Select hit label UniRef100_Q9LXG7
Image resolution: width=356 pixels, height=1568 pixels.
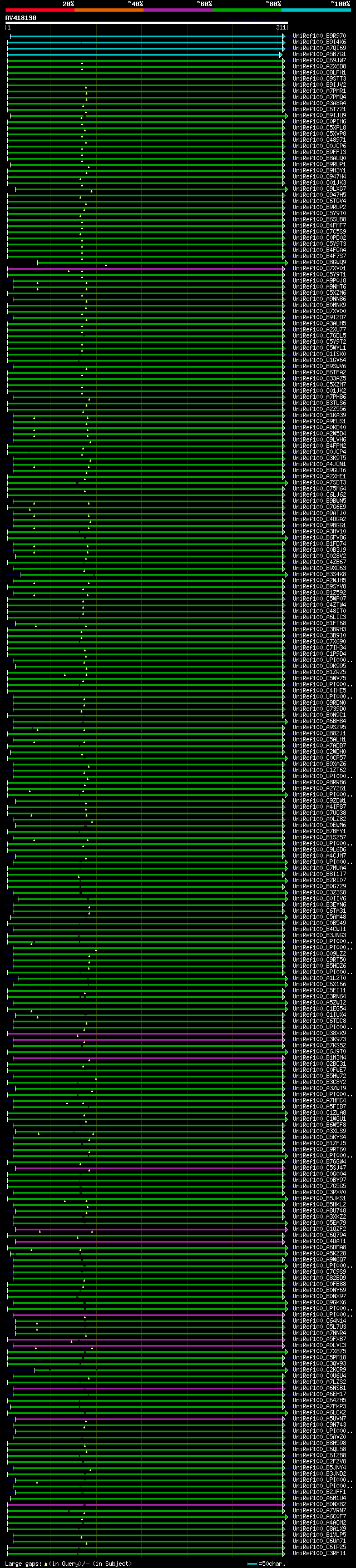[x=319, y=189]
